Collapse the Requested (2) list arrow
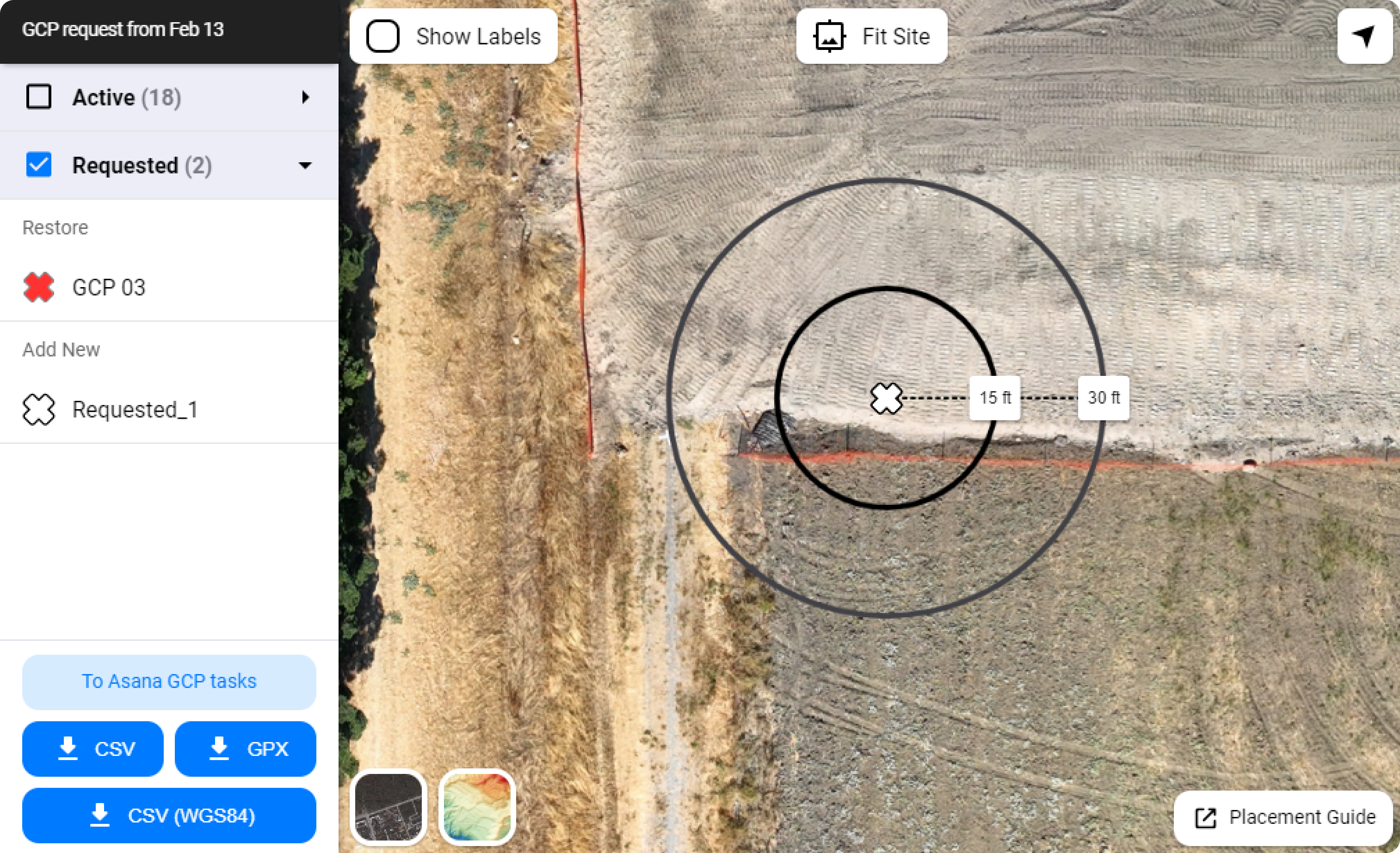The image size is (1400, 853). point(305,165)
